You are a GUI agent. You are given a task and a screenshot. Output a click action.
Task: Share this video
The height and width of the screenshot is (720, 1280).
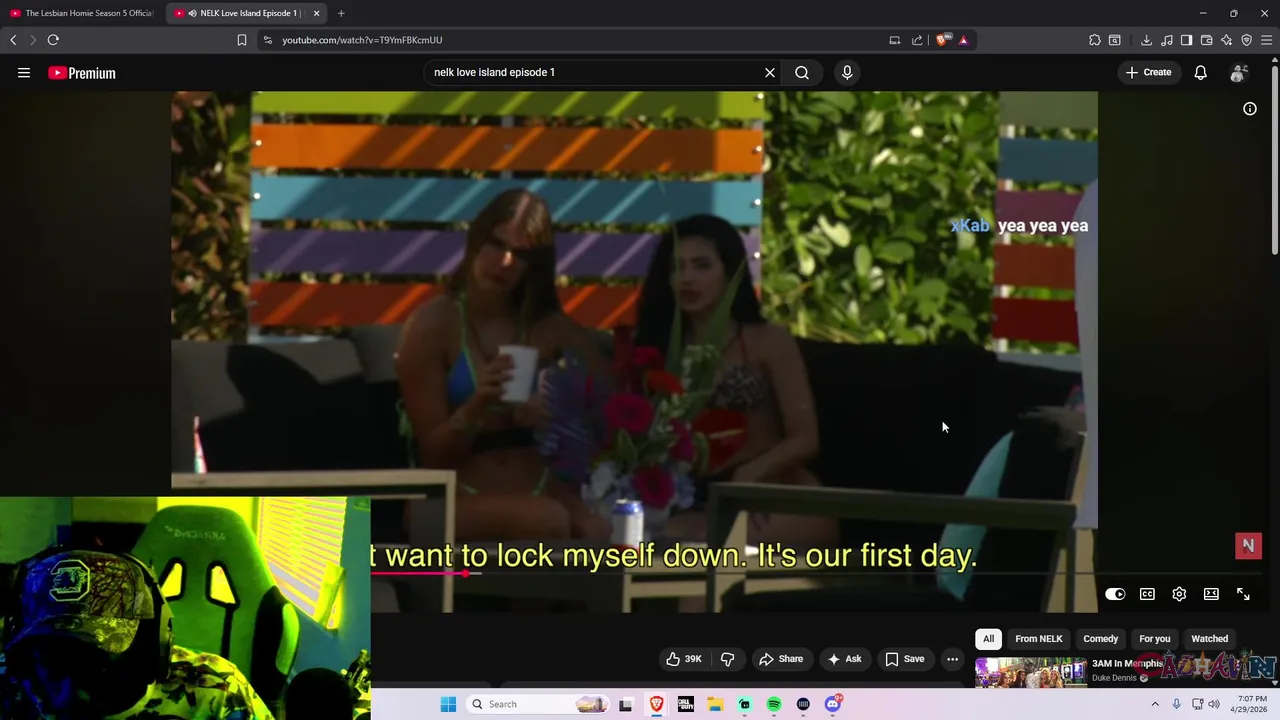pyautogui.click(x=781, y=659)
